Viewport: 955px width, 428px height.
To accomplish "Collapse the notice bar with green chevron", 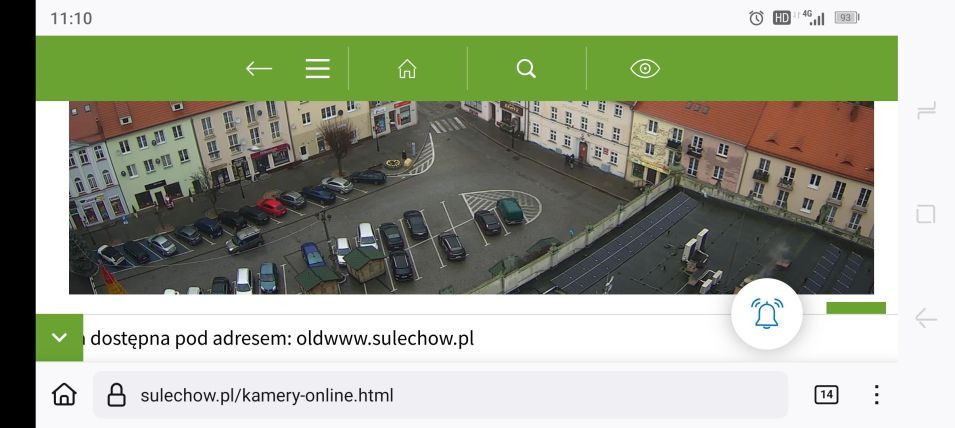I will coord(59,337).
